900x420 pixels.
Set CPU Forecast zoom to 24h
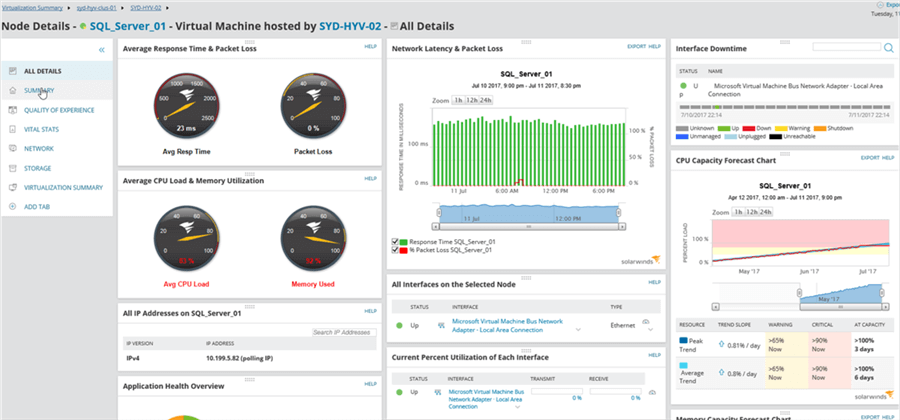[765, 212]
